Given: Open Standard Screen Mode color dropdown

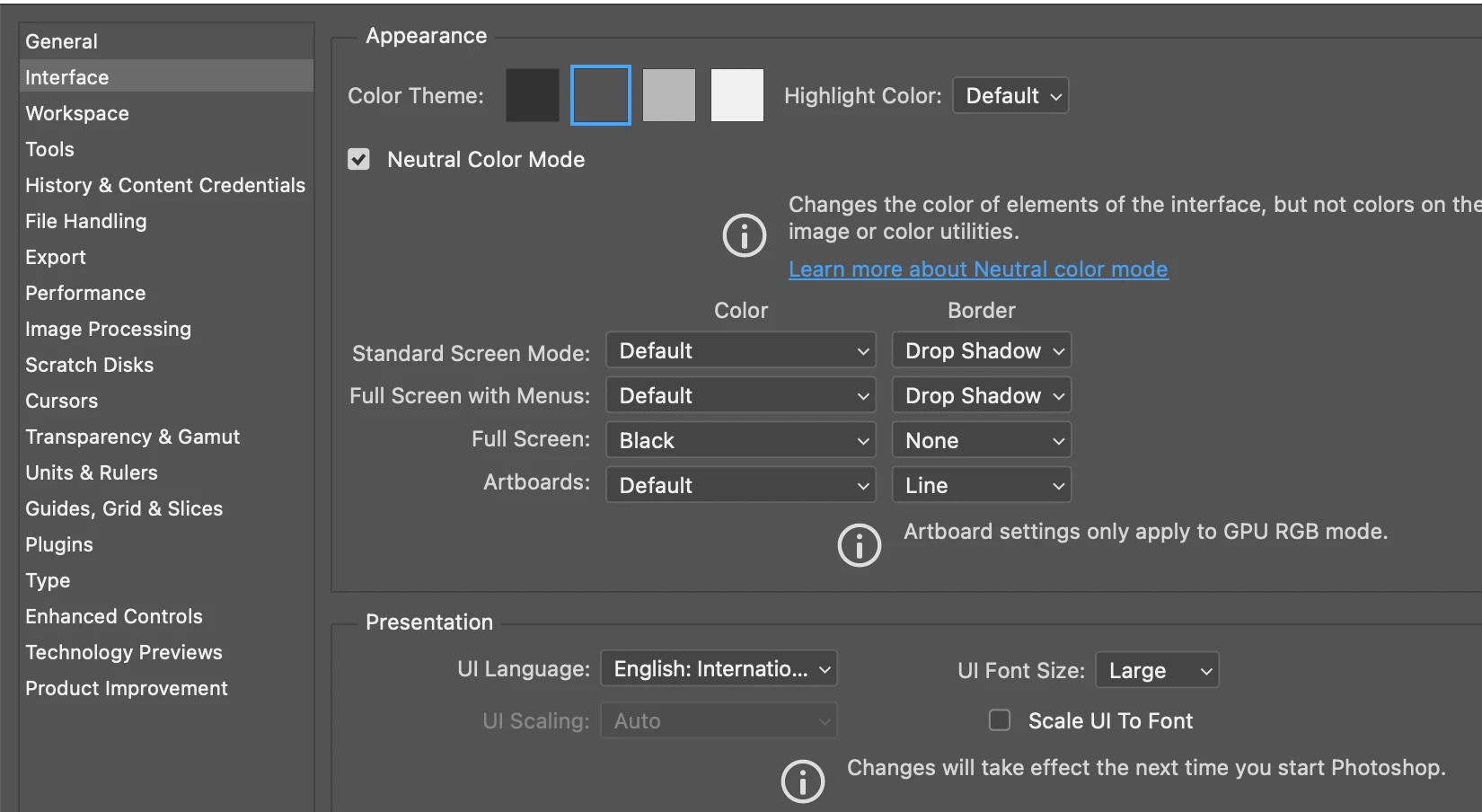Looking at the screenshot, I should coord(741,351).
